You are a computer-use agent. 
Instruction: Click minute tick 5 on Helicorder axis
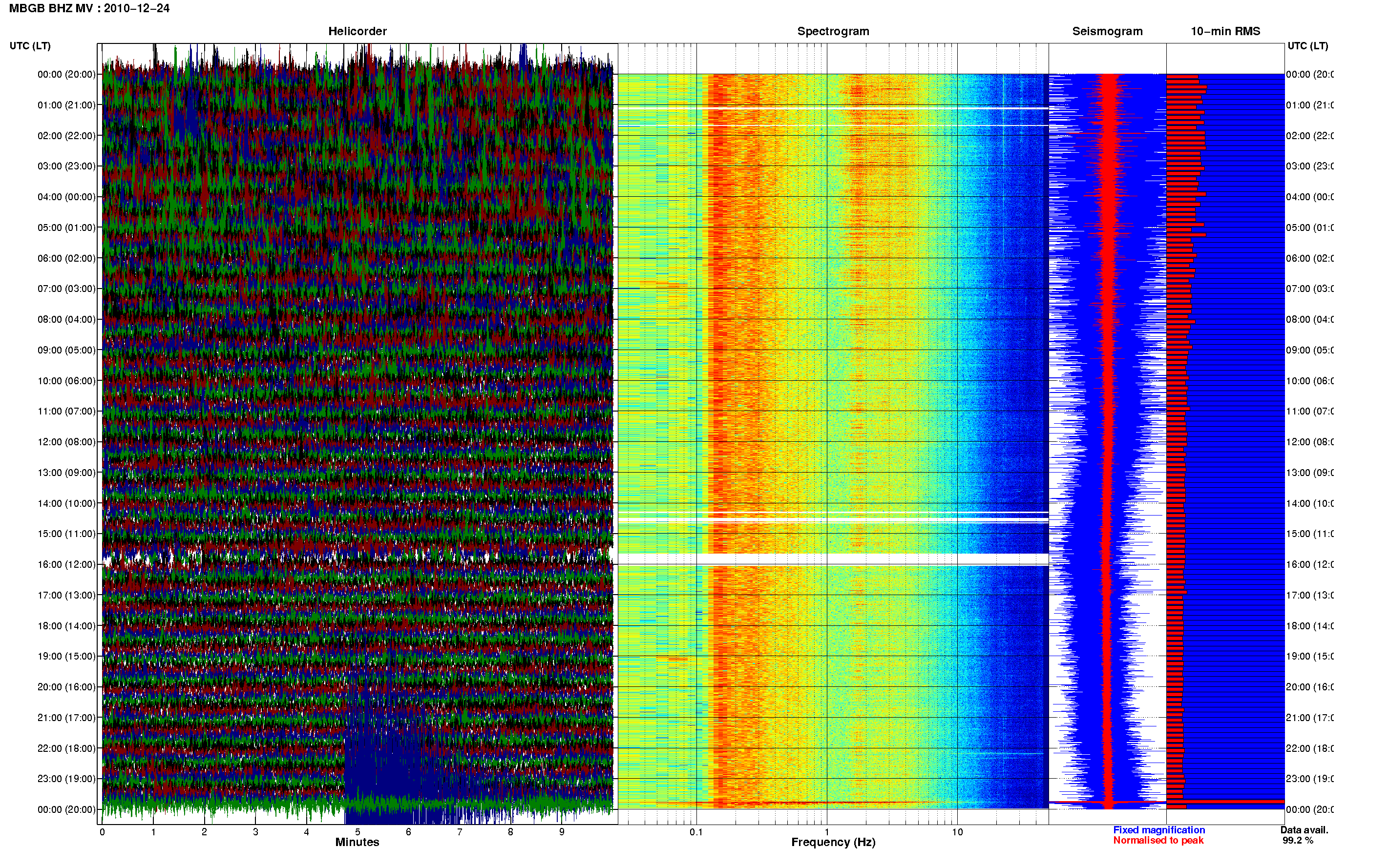358,832
